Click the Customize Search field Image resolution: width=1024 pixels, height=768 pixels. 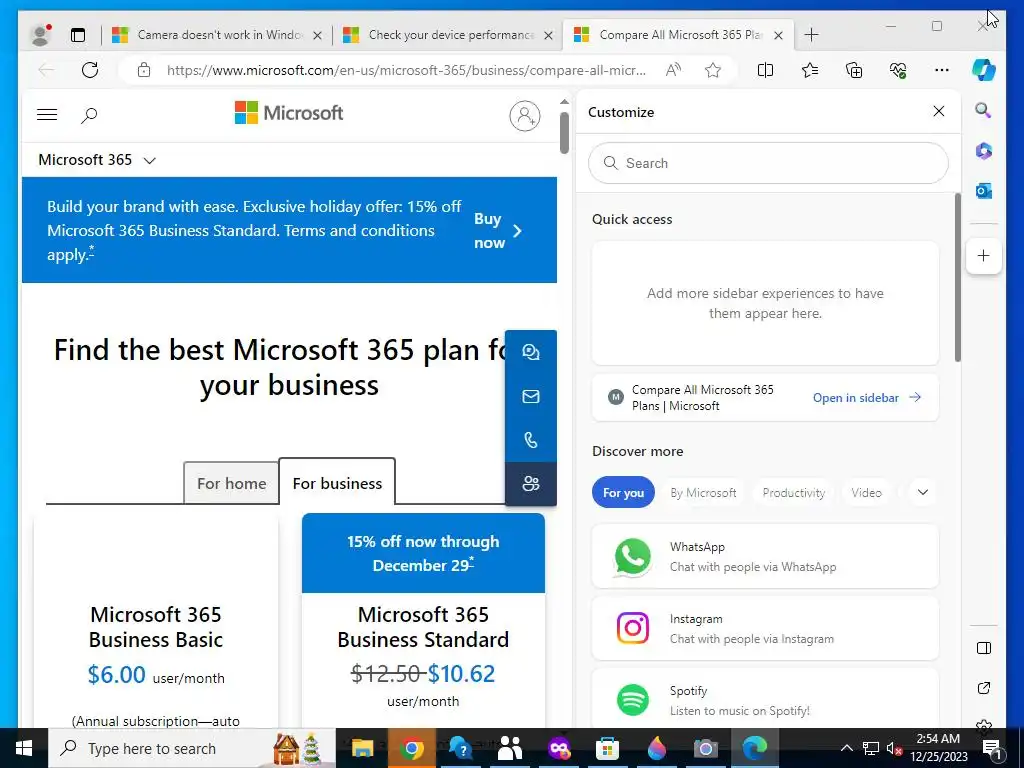pos(768,163)
